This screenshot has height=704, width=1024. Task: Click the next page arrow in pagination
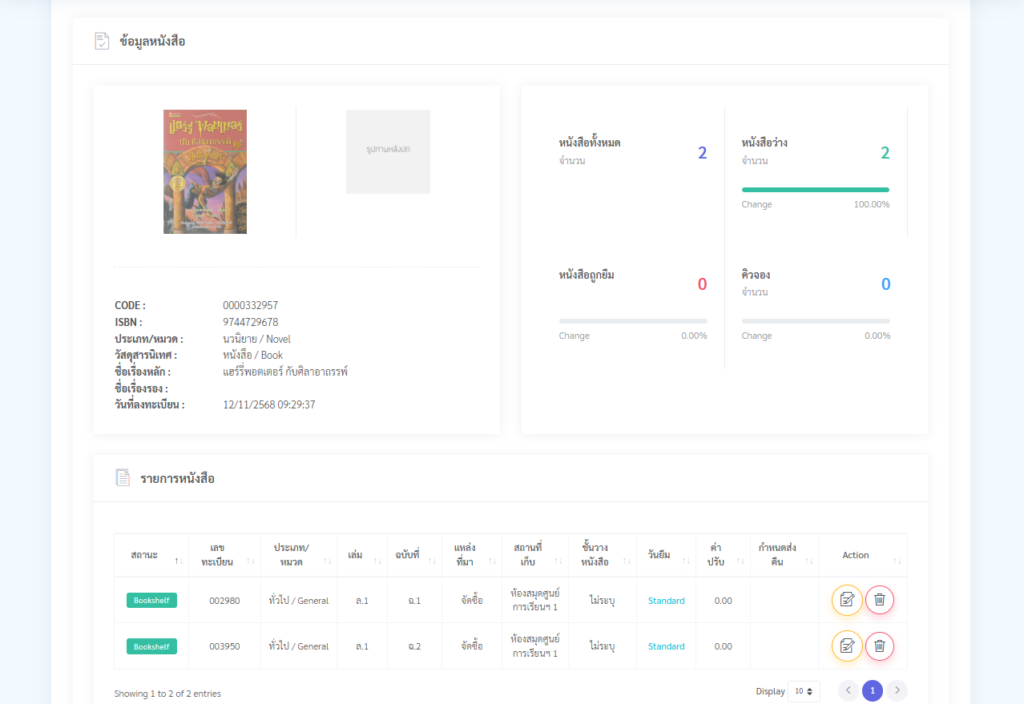897,690
